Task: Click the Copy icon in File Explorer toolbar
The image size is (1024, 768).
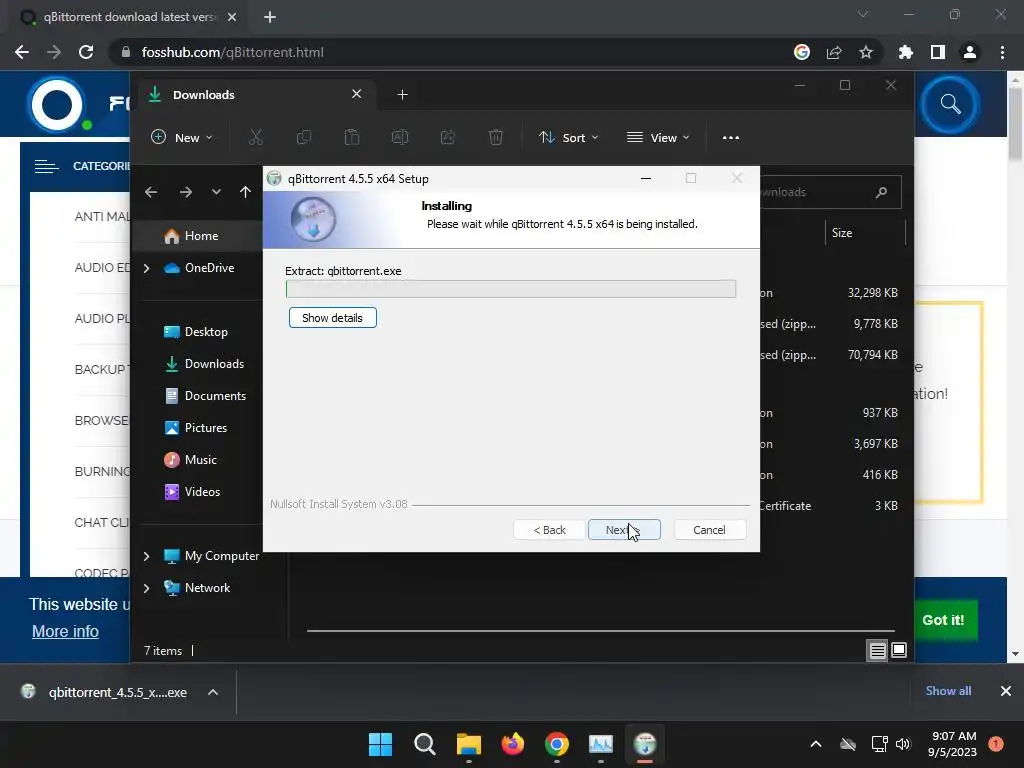Action: pyautogui.click(x=304, y=137)
